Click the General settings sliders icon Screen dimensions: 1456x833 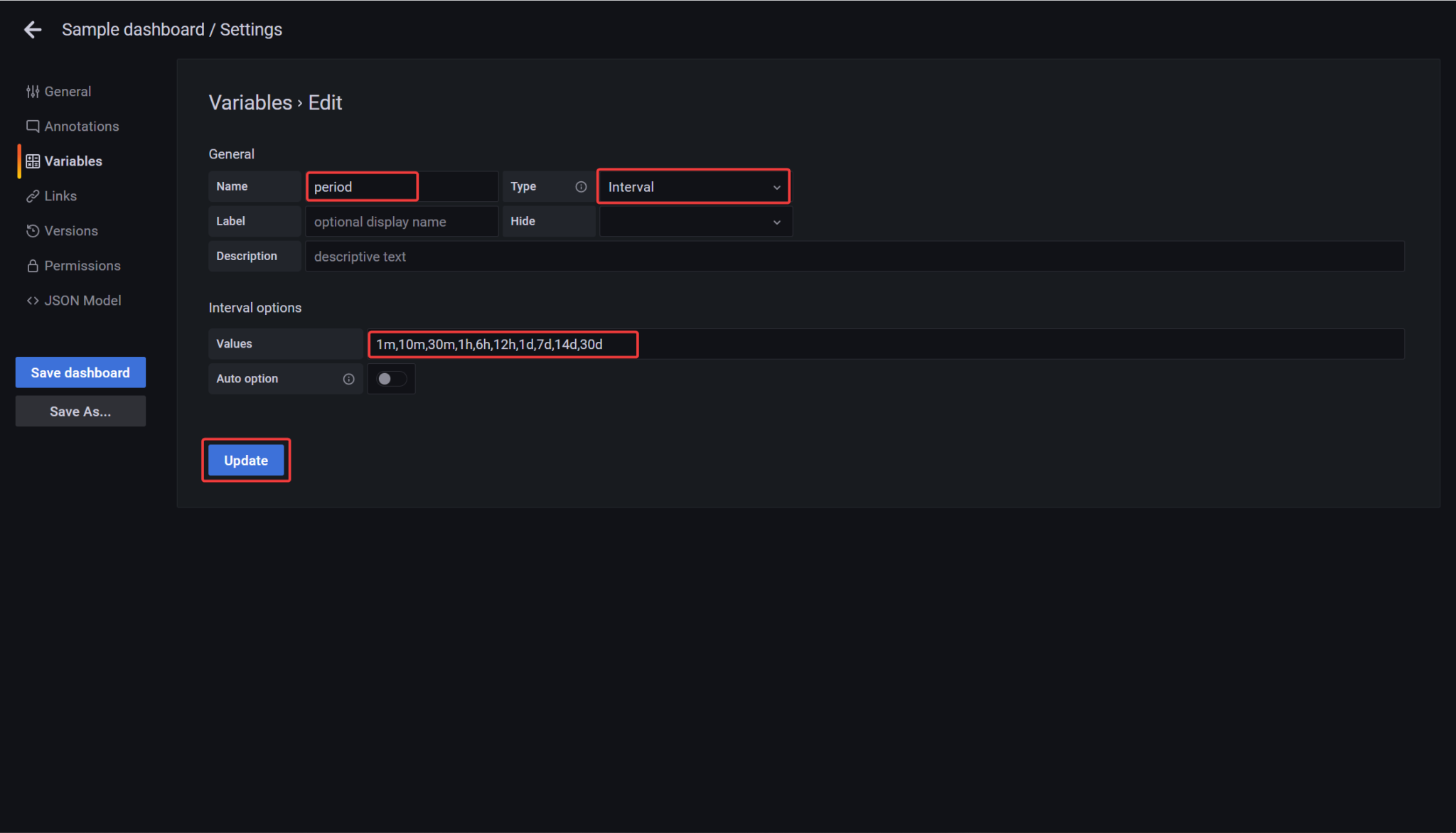point(33,91)
